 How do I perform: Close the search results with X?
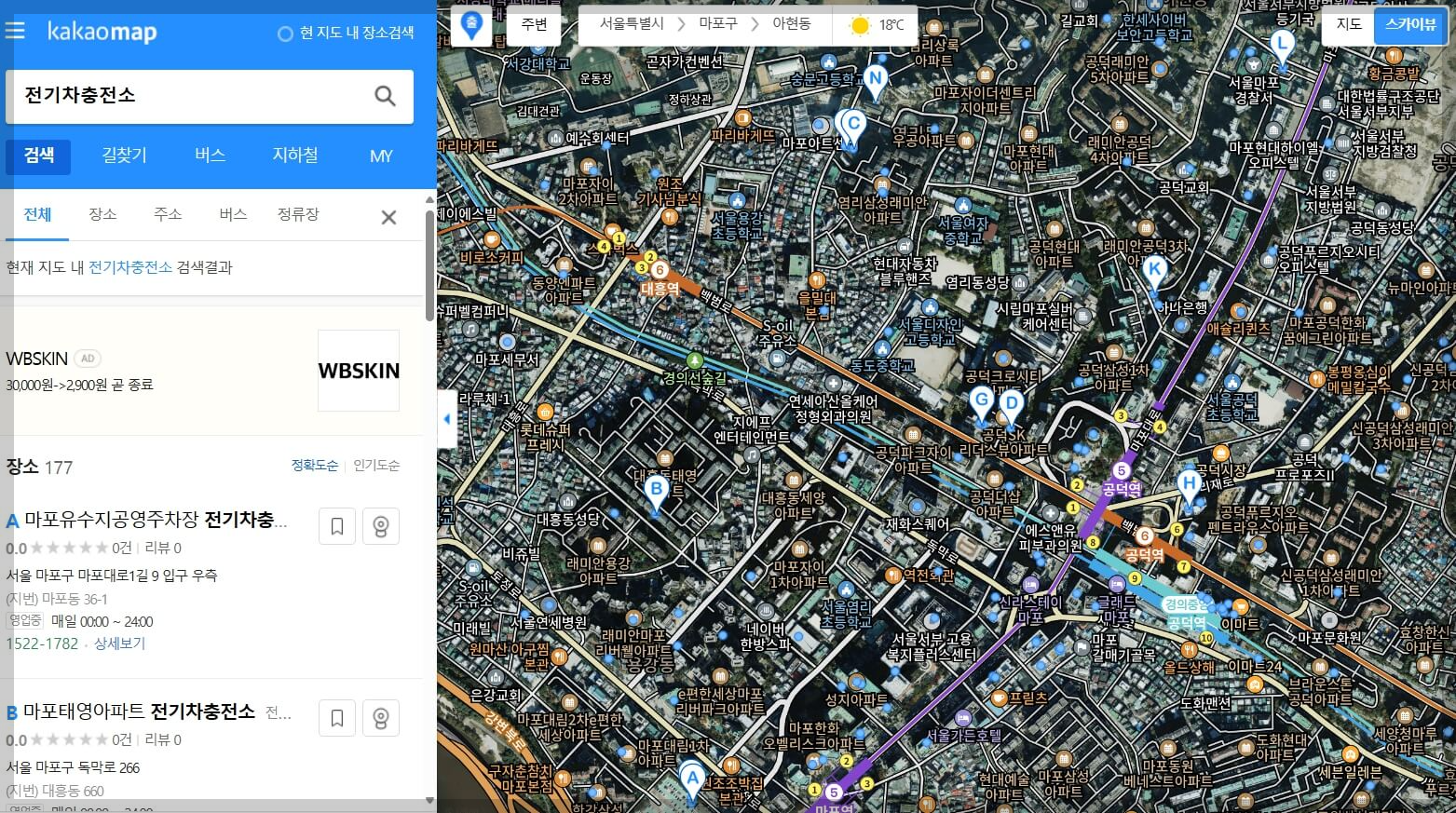coord(388,217)
